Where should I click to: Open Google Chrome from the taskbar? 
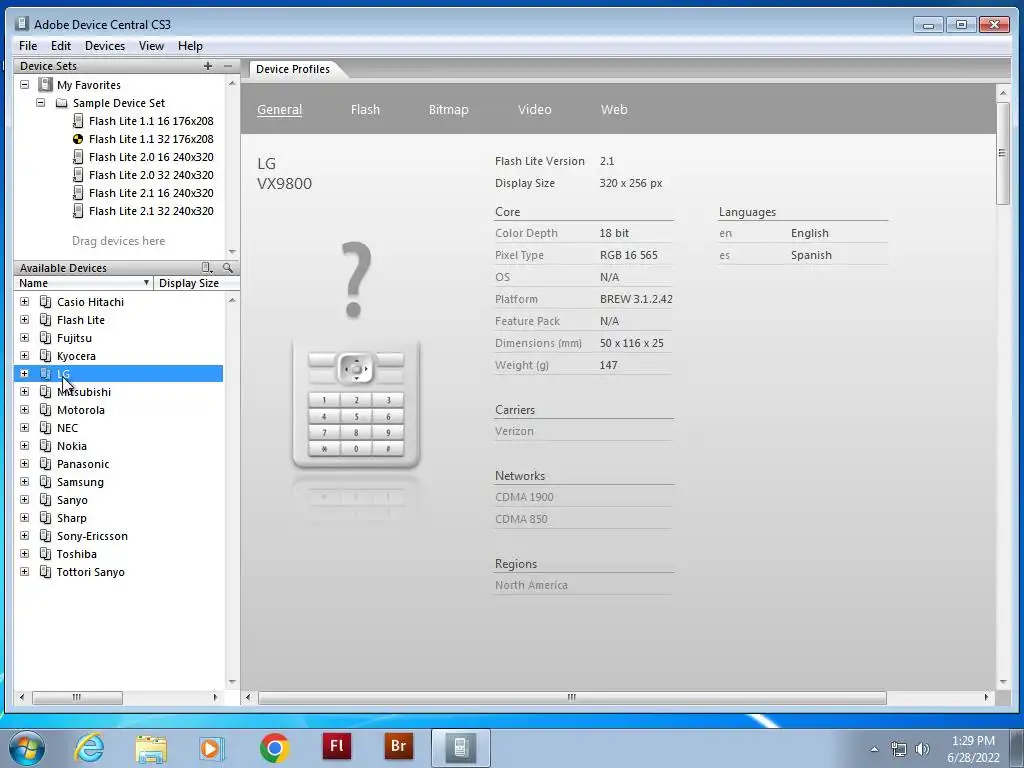coord(274,748)
